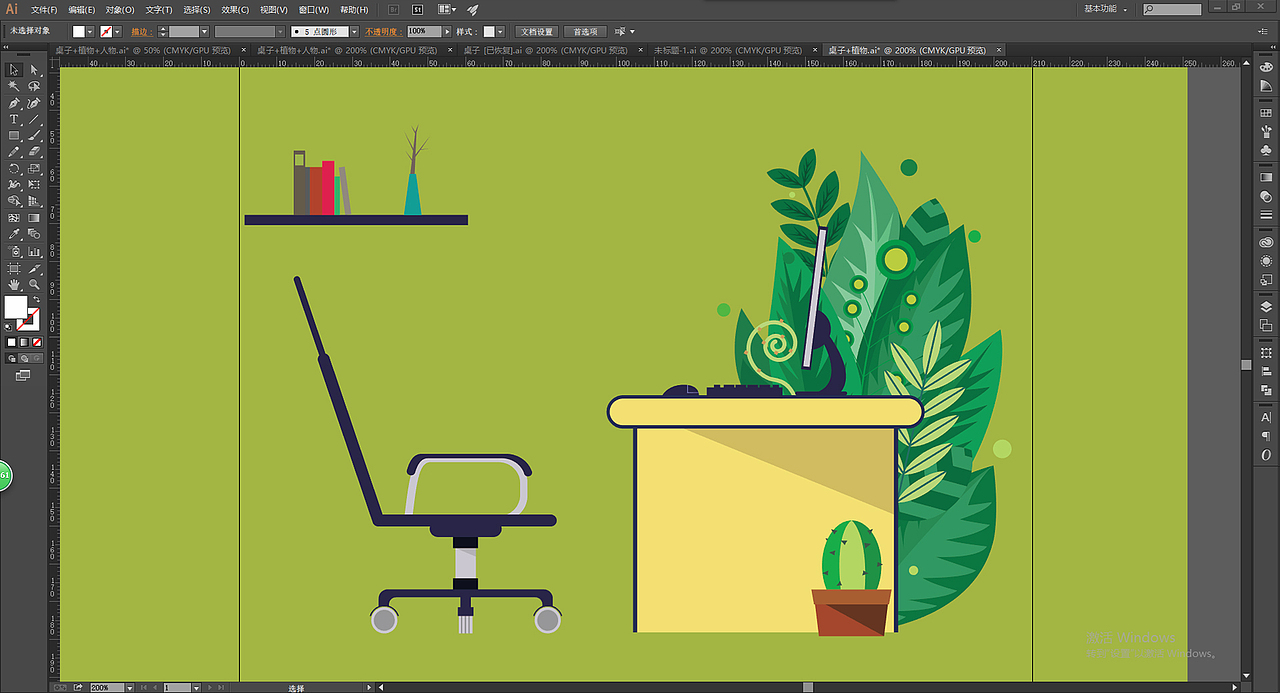Screen dimensions: 1280x693
Task: Select the Symbol Sprayer tool
Action: 14,252
